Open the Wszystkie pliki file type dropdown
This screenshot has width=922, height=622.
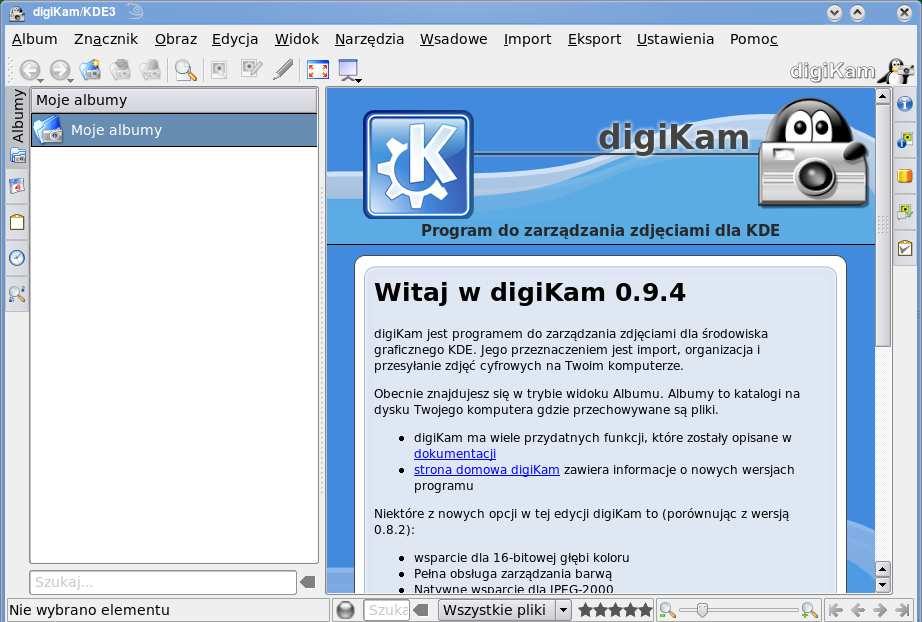point(505,610)
